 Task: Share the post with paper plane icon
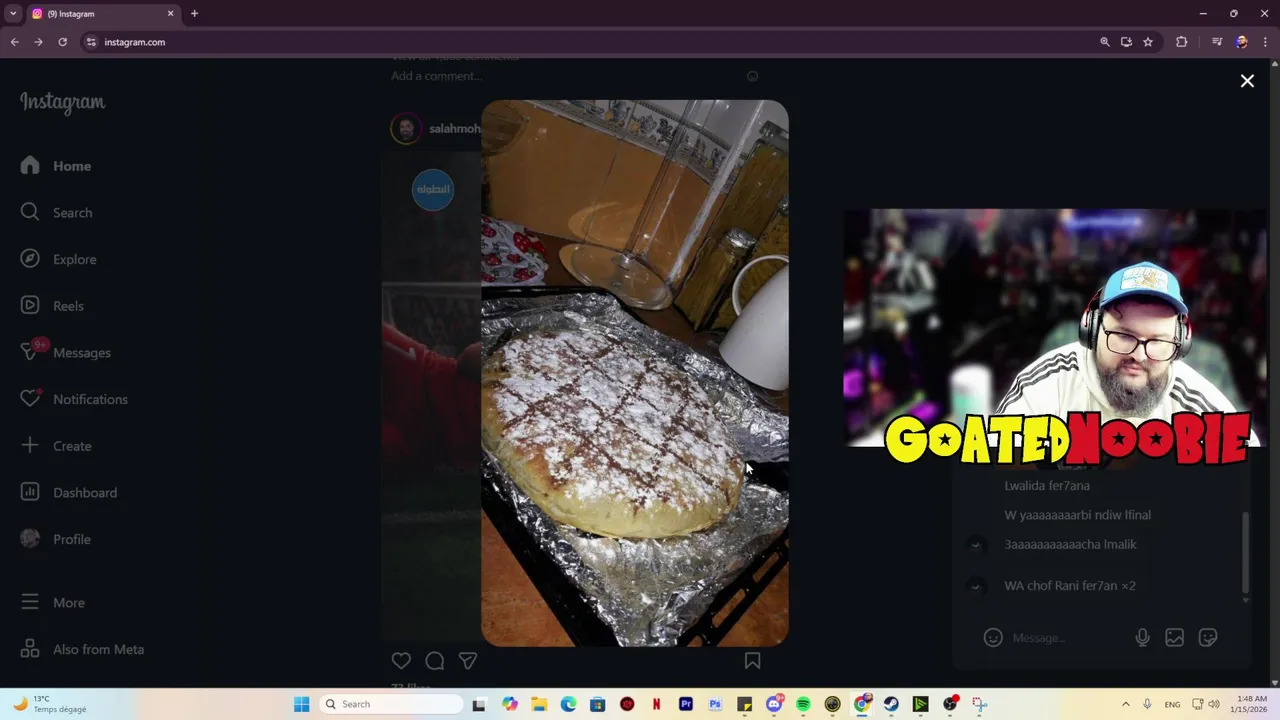coord(467,660)
